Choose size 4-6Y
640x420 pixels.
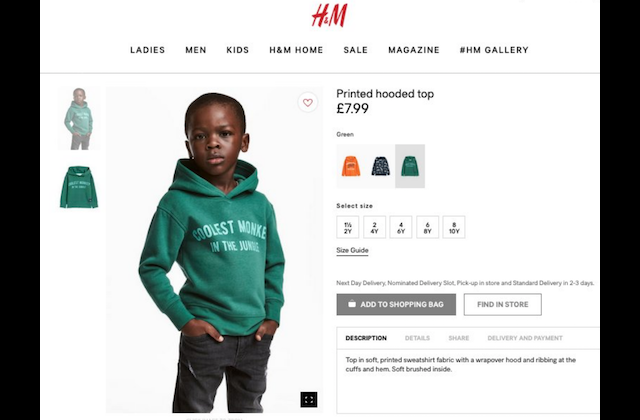coord(401,227)
